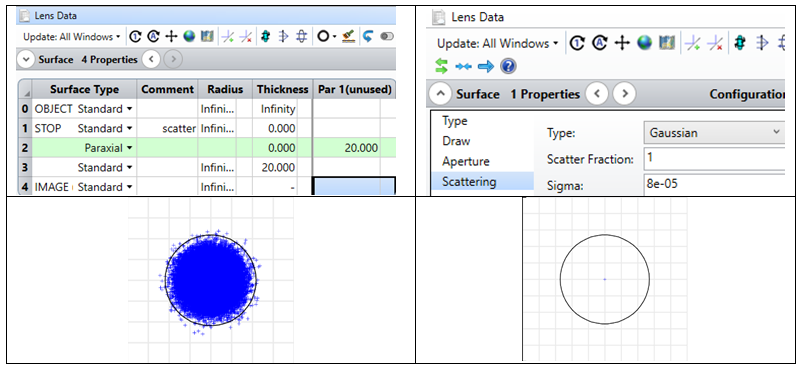The width and height of the screenshot is (800, 367).
Task: Click delete fold mirror icon in right toolbar
Action: click(x=716, y=44)
